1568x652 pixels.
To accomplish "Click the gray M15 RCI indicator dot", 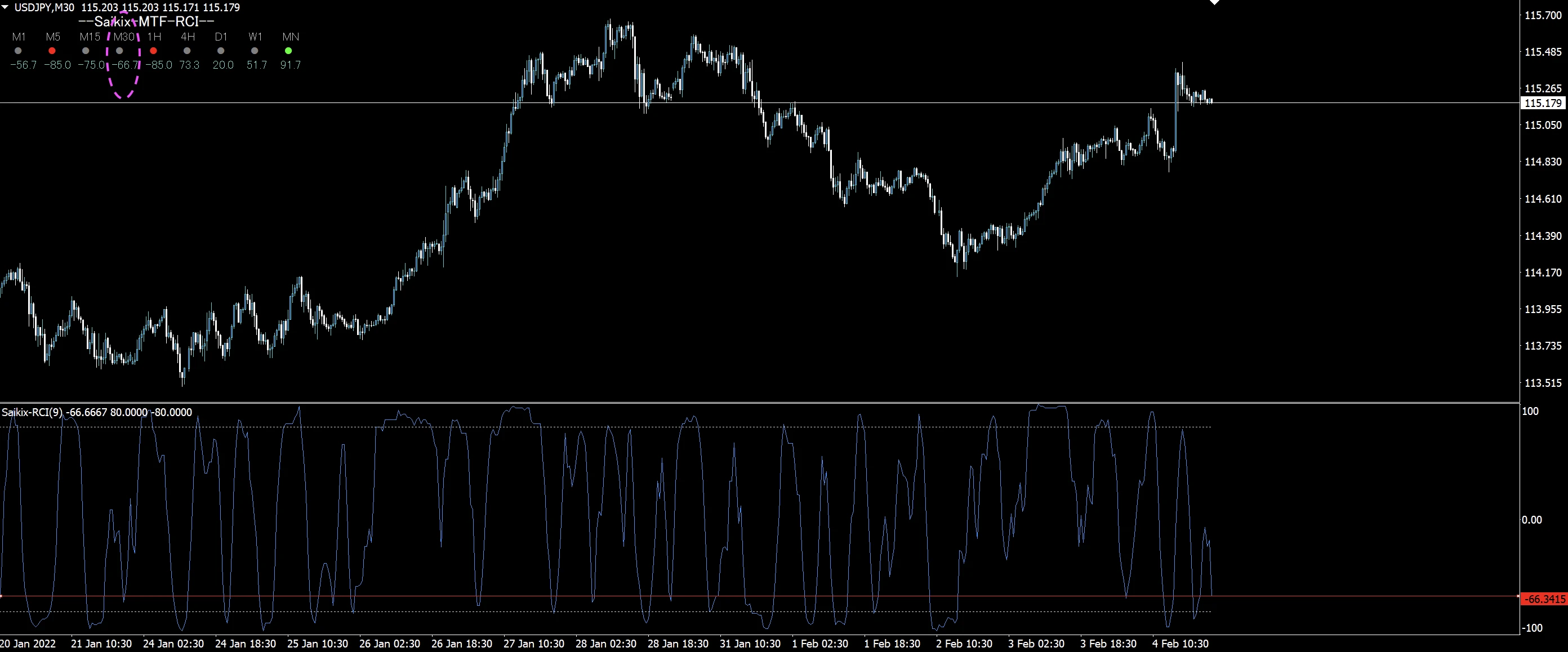I will pos(86,51).
